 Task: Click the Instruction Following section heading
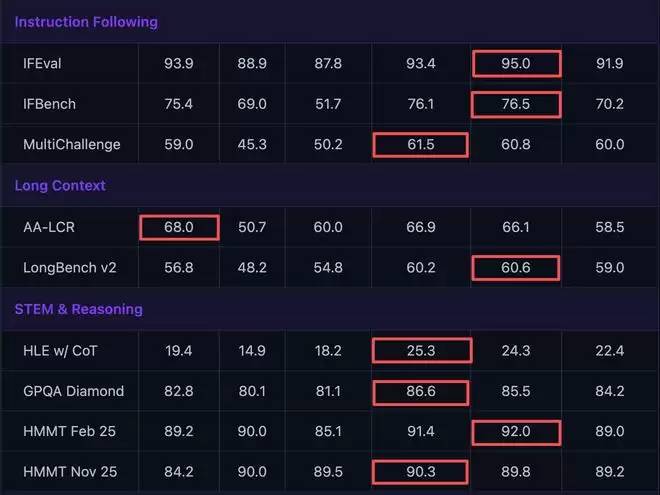86,22
